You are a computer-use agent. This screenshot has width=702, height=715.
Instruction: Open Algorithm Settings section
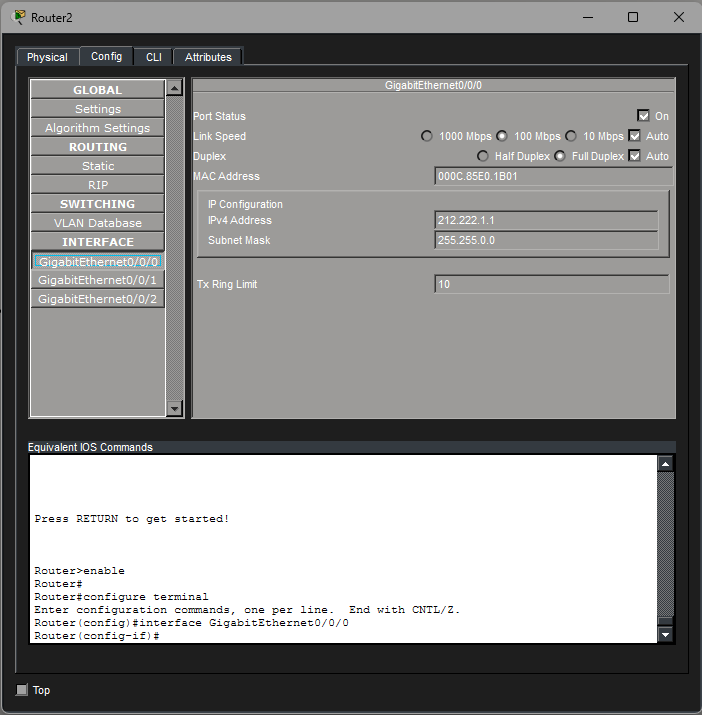point(97,128)
